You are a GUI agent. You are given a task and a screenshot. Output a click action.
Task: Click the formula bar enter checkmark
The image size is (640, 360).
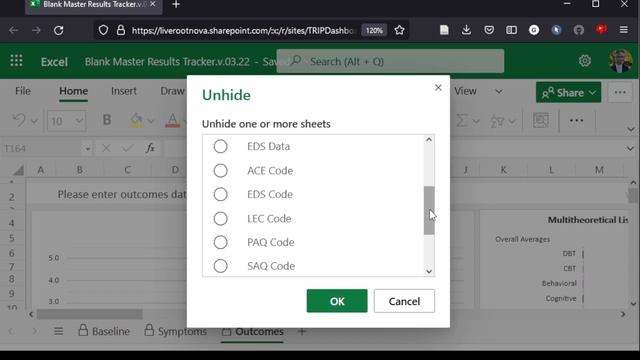[x=128, y=148]
